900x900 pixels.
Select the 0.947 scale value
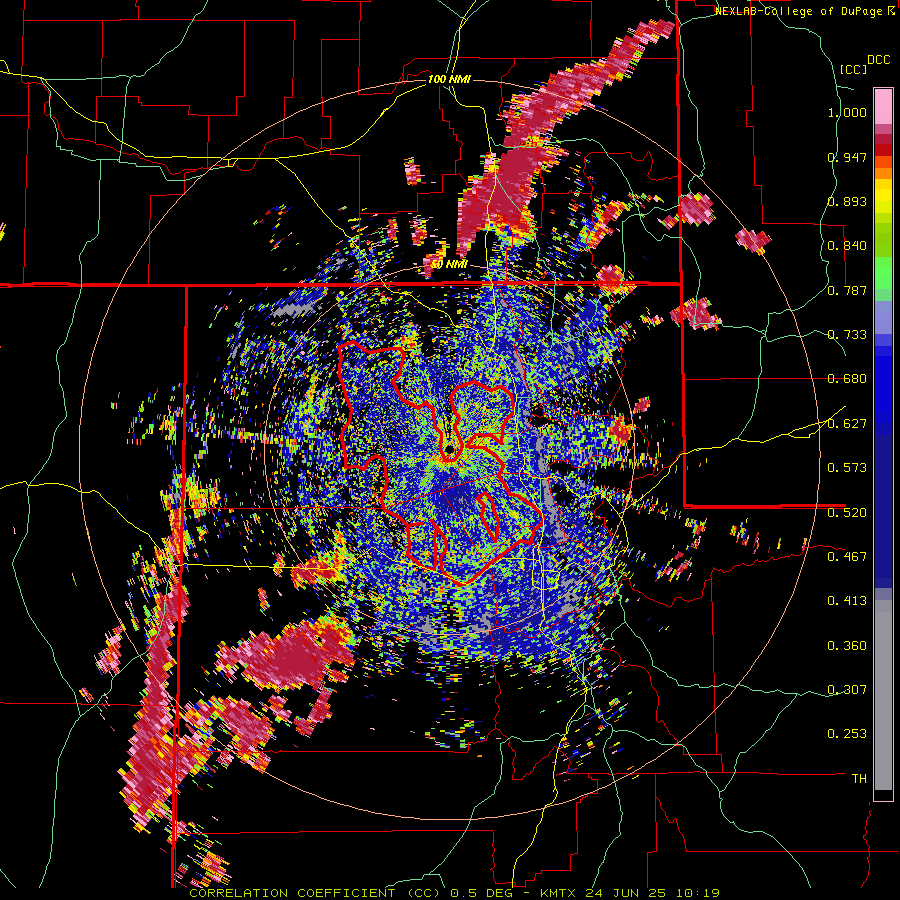click(x=847, y=157)
